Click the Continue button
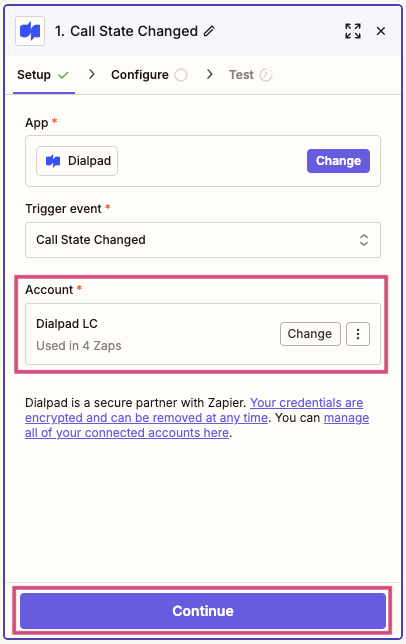Image resolution: width=406 pixels, height=644 pixels. tap(203, 611)
